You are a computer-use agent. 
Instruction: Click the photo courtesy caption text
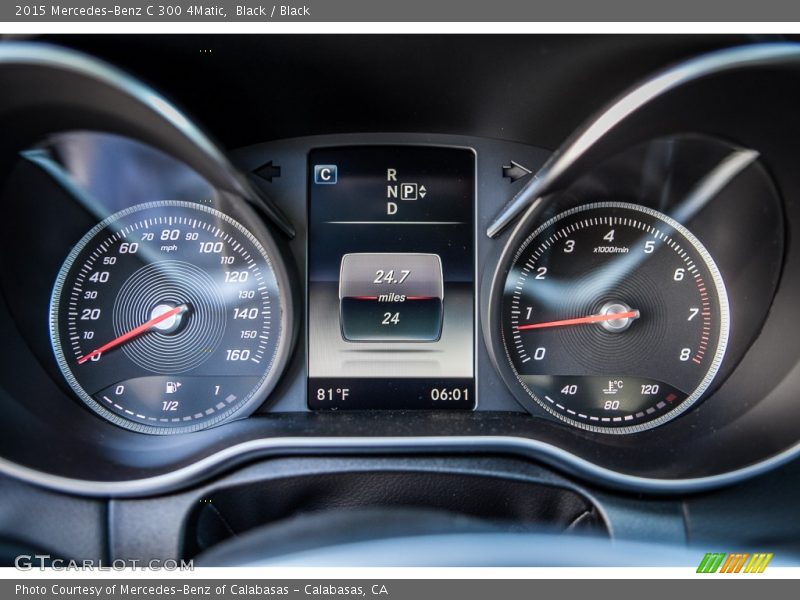[x=201, y=590]
